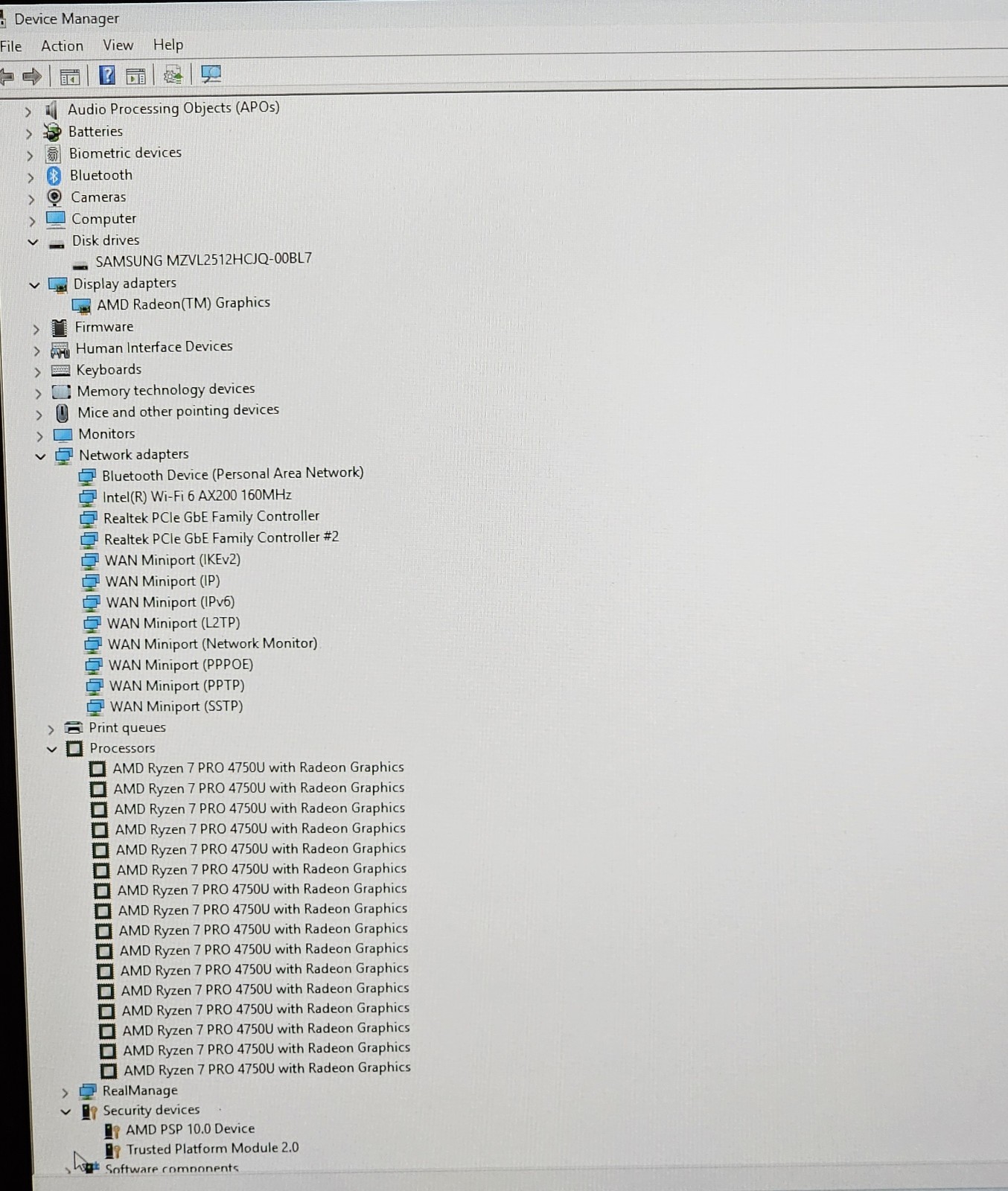Click the Forward arrow in the toolbar
This screenshot has width=1008, height=1191.
(x=32, y=76)
